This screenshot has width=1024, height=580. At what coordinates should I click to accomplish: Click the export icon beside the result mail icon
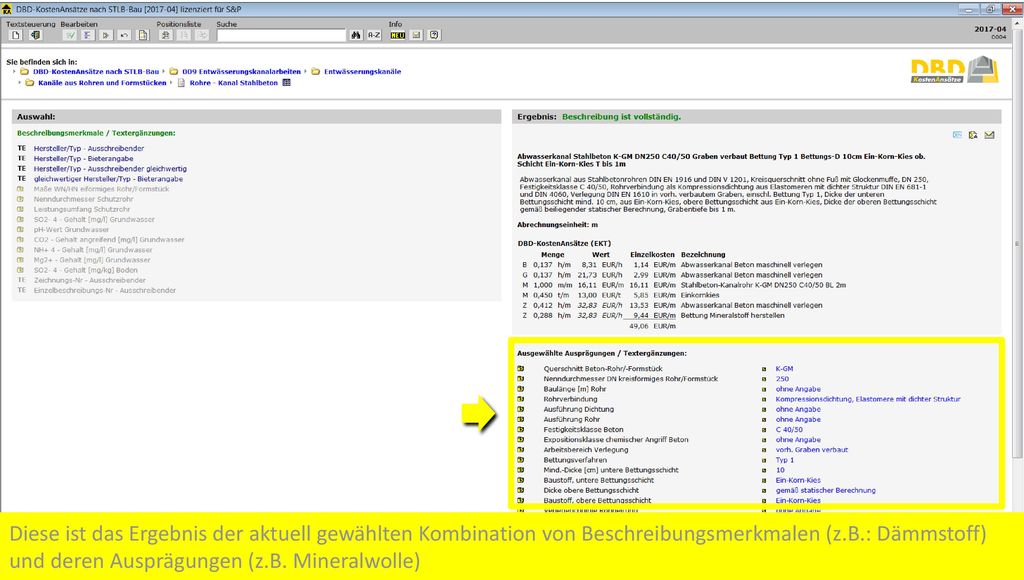[x=973, y=135]
